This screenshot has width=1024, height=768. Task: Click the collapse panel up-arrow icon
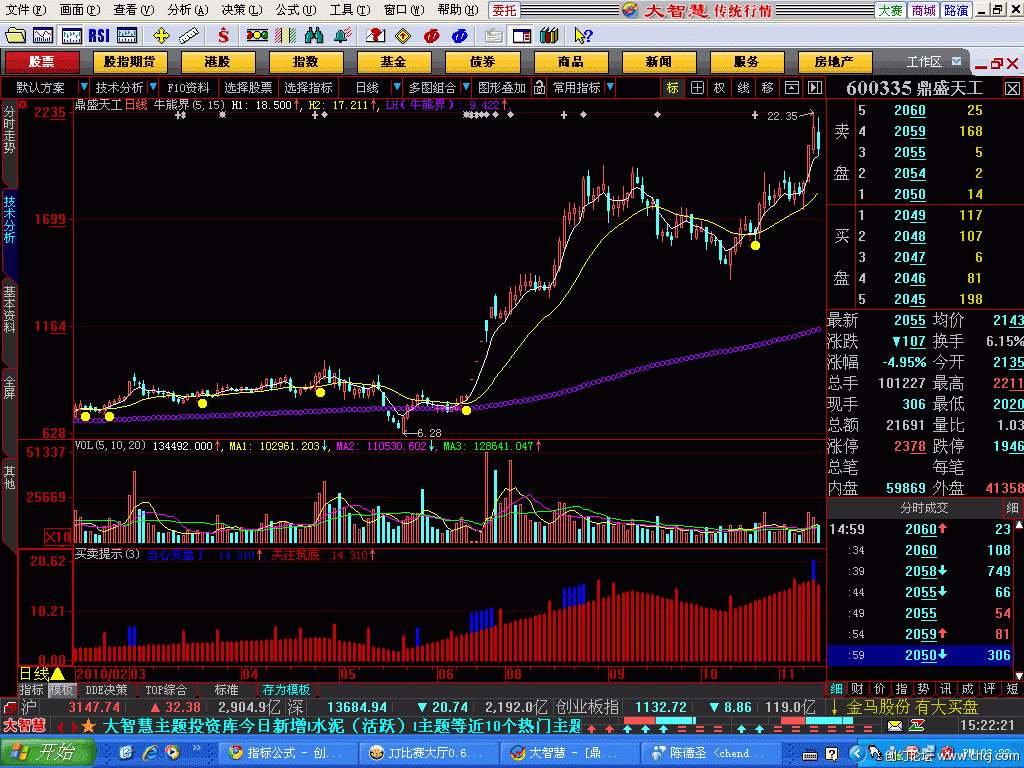tap(791, 88)
